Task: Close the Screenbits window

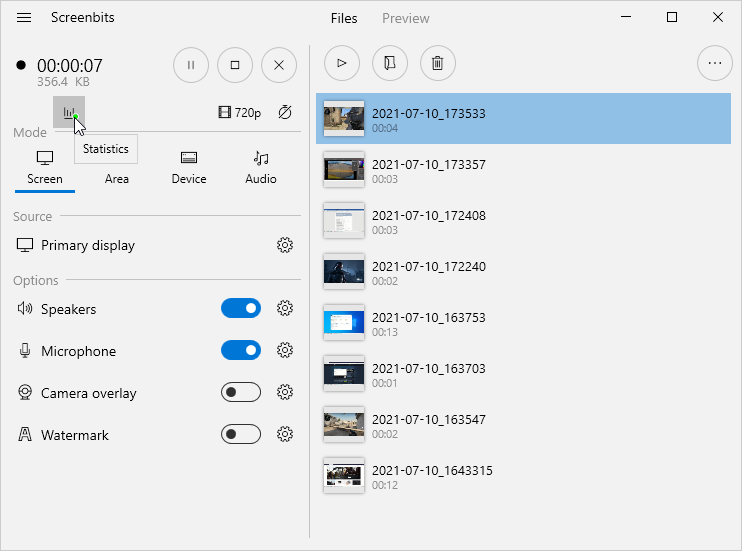Action: click(717, 17)
